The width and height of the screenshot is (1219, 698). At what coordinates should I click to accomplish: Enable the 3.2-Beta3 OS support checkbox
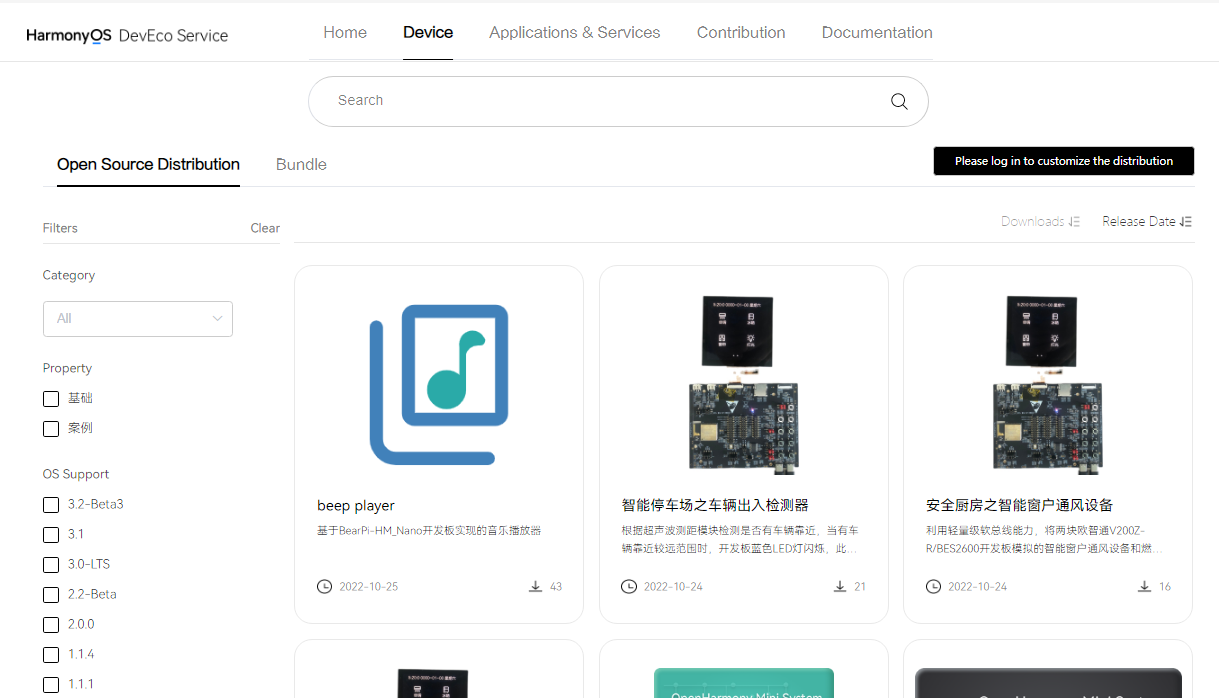pos(51,505)
